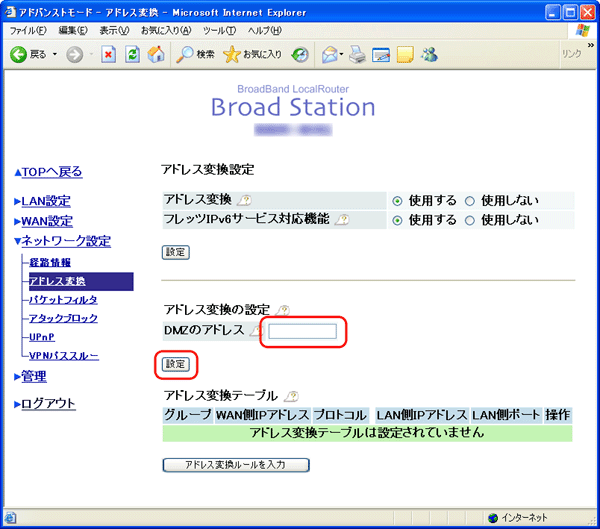Show help icon beside アドレス変換の設定
The height and width of the screenshot is (529, 600).
pyautogui.click(x=283, y=310)
